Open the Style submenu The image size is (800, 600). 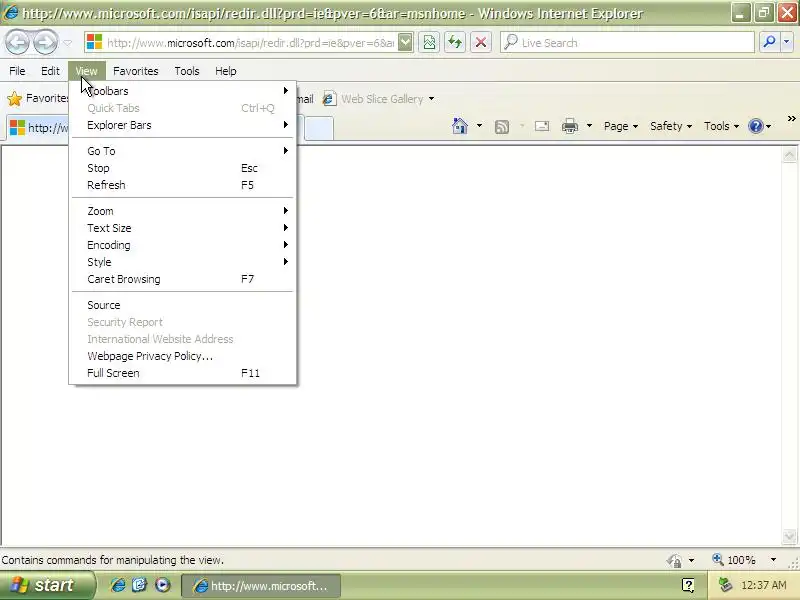point(183,262)
